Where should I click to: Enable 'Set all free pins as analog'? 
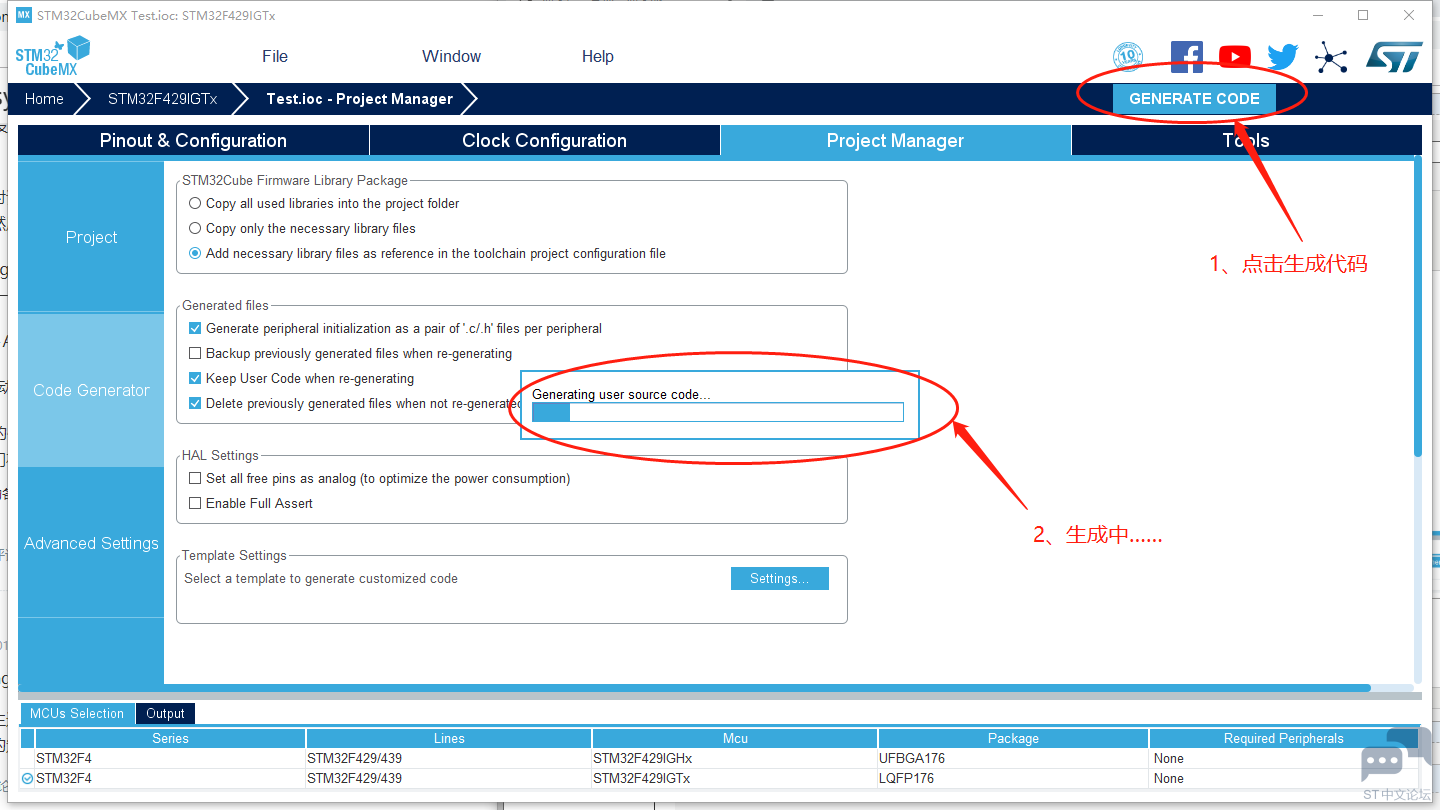tap(195, 478)
